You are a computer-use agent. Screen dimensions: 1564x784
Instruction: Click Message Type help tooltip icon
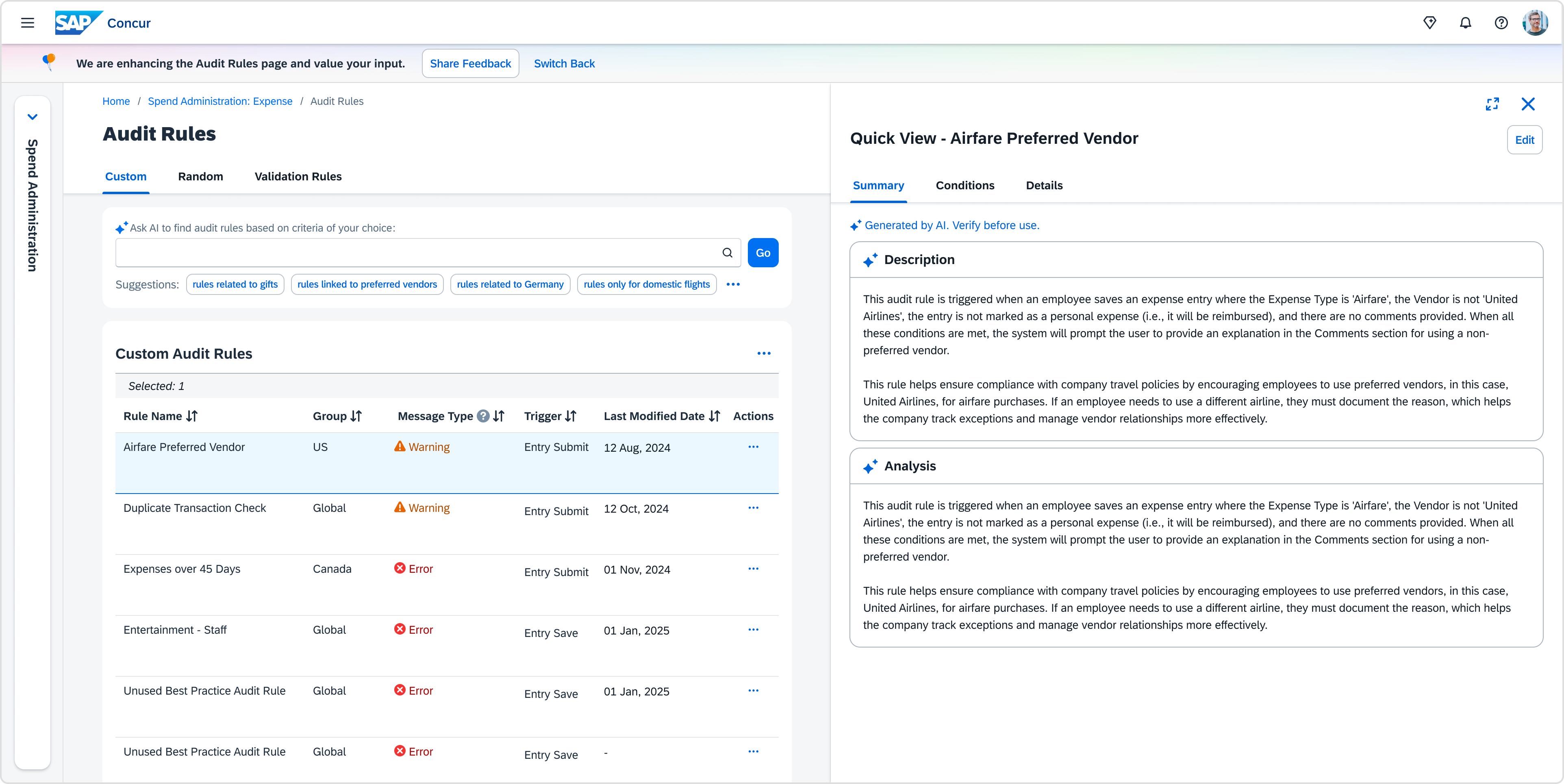pyautogui.click(x=483, y=416)
